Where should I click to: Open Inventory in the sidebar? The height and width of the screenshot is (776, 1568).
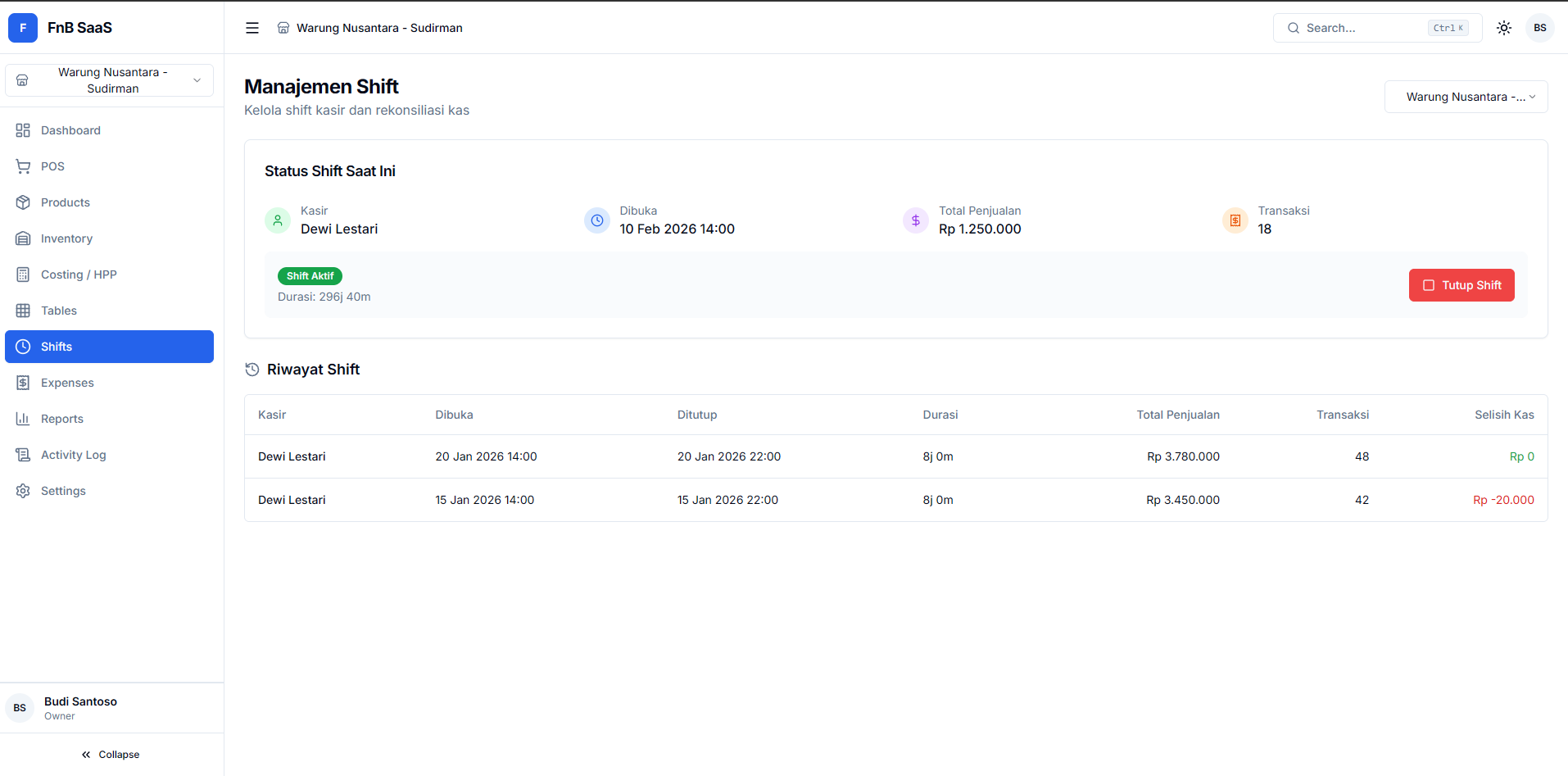[x=66, y=238]
